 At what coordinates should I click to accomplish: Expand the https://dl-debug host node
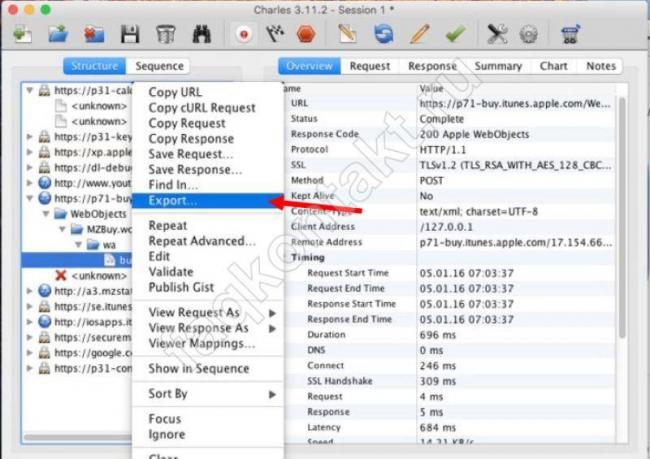point(29,168)
